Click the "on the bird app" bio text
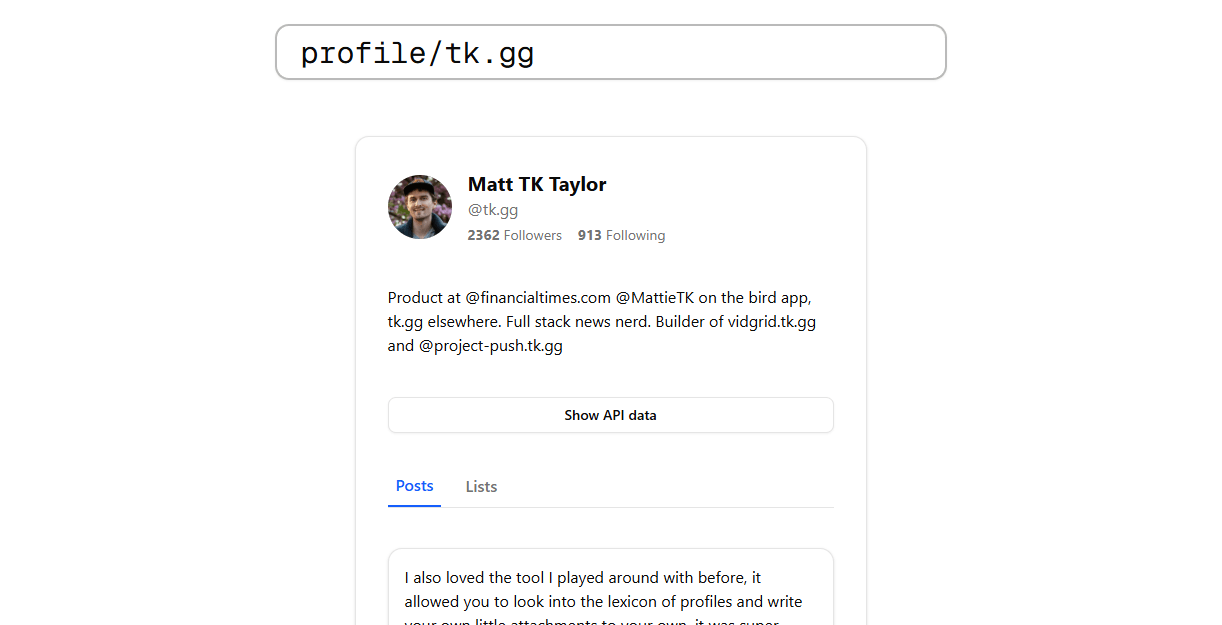This screenshot has height=625, width=1222. [754, 297]
